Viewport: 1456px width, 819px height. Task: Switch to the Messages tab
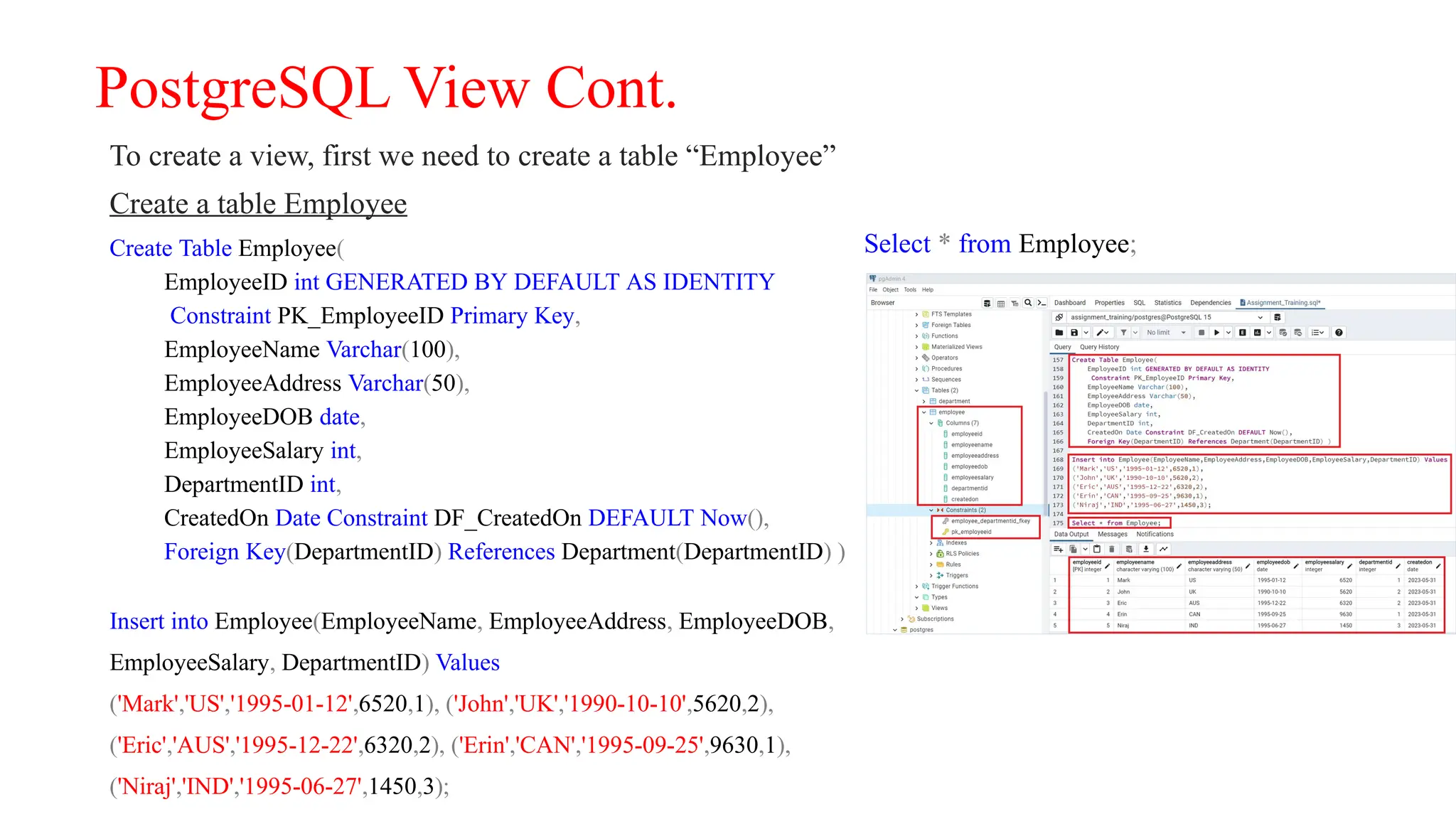1113,535
